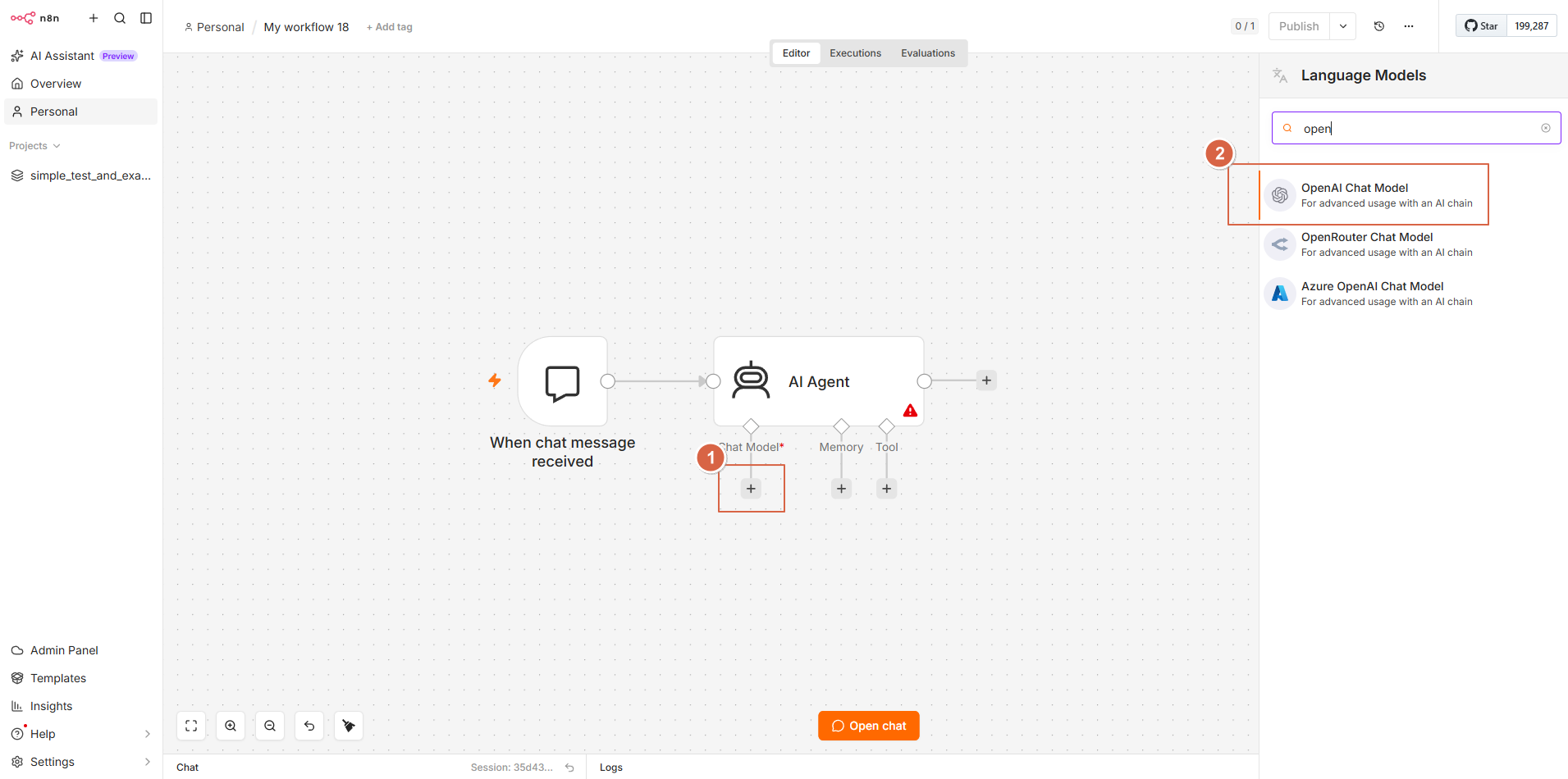Open simple_test_and_exa... project

[80, 175]
